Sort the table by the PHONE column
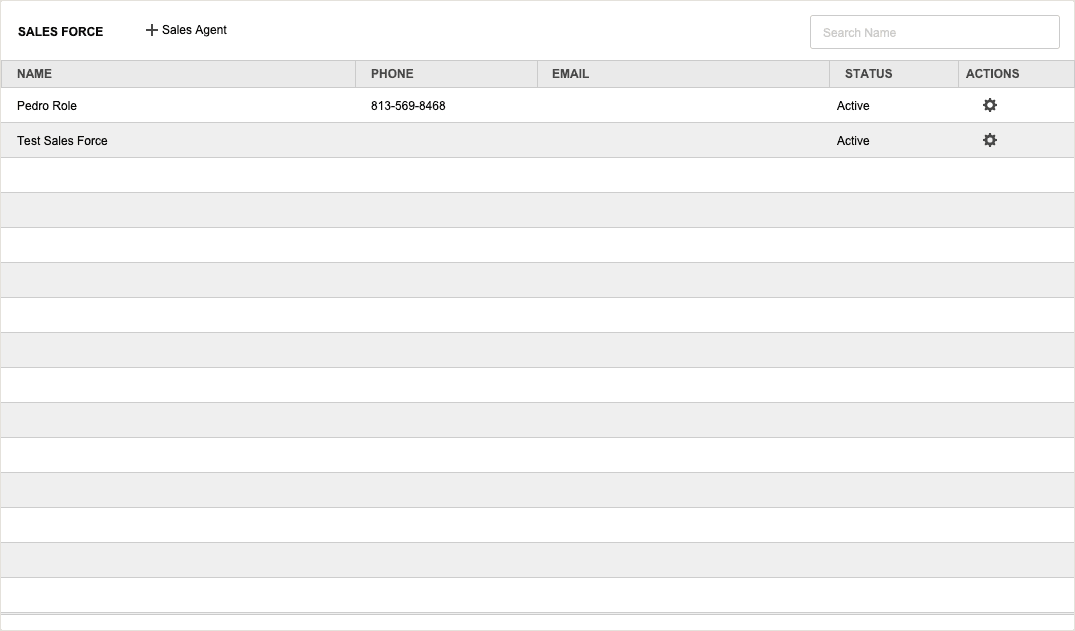Screen dimensions: 1075x631 pyautogui.click(x=392, y=74)
